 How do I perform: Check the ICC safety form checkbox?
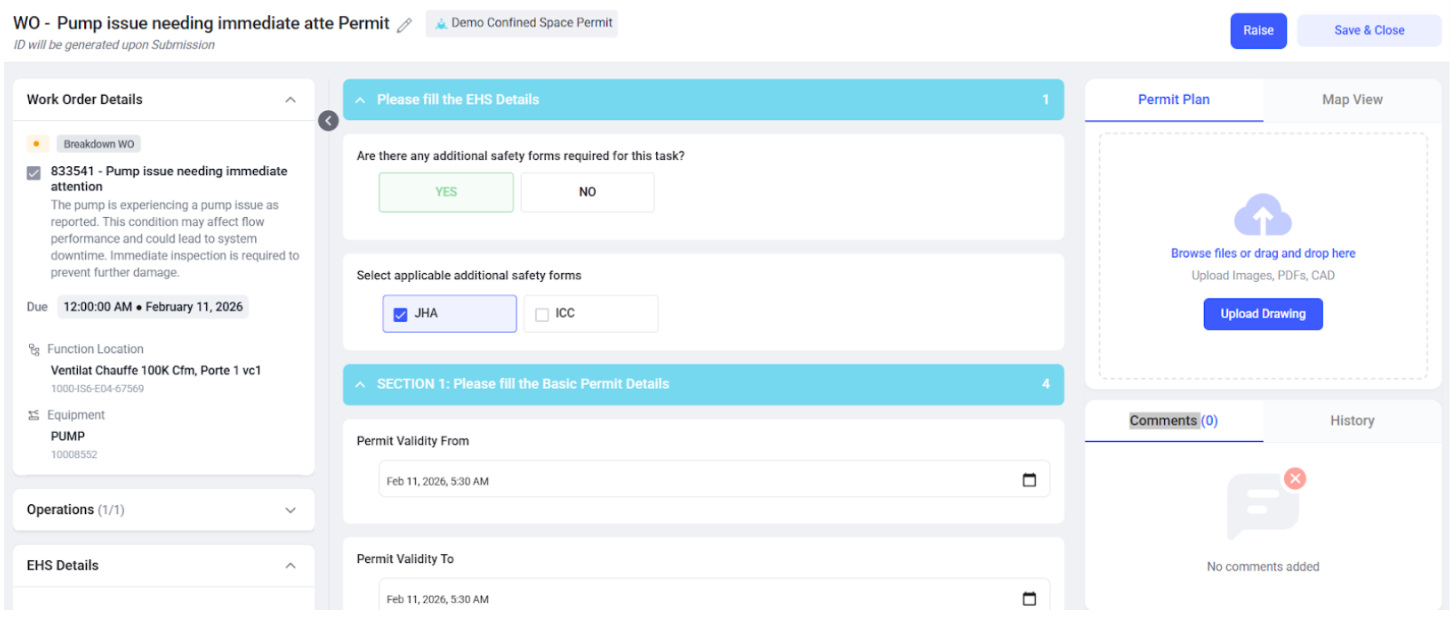pyautogui.click(x=542, y=314)
